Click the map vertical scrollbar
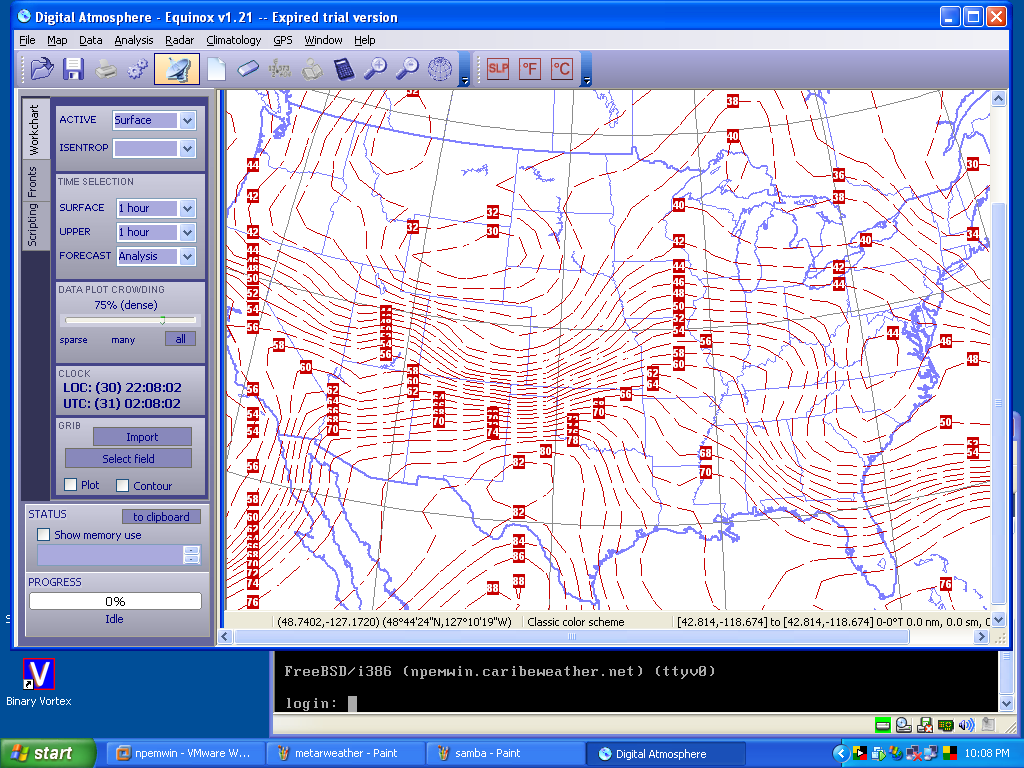 pos(998,404)
